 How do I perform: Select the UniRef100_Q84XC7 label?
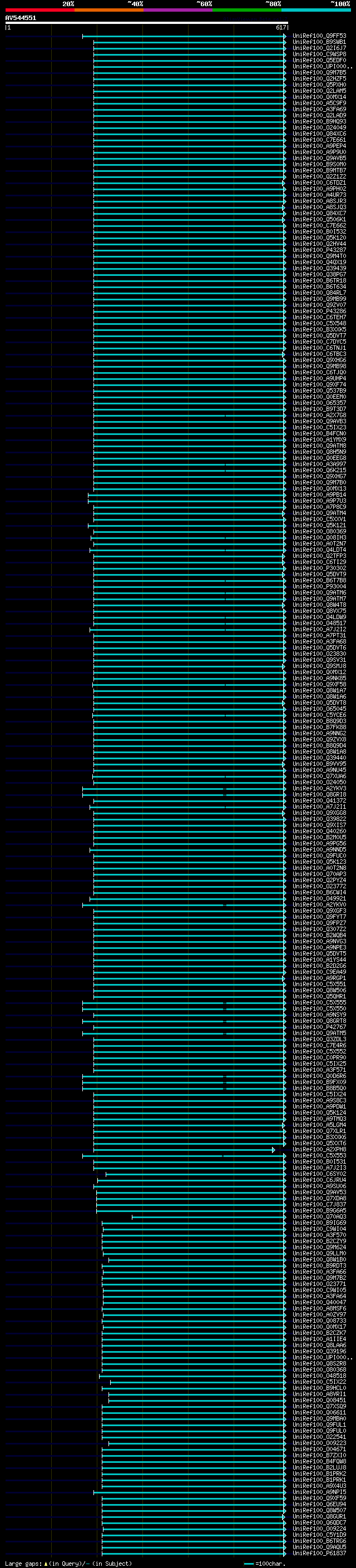pyautogui.click(x=319, y=213)
